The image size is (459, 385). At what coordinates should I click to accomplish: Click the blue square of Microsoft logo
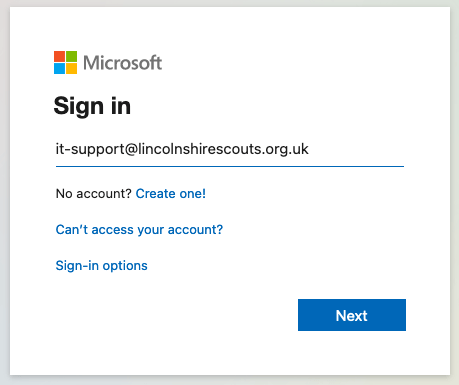(59, 68)
